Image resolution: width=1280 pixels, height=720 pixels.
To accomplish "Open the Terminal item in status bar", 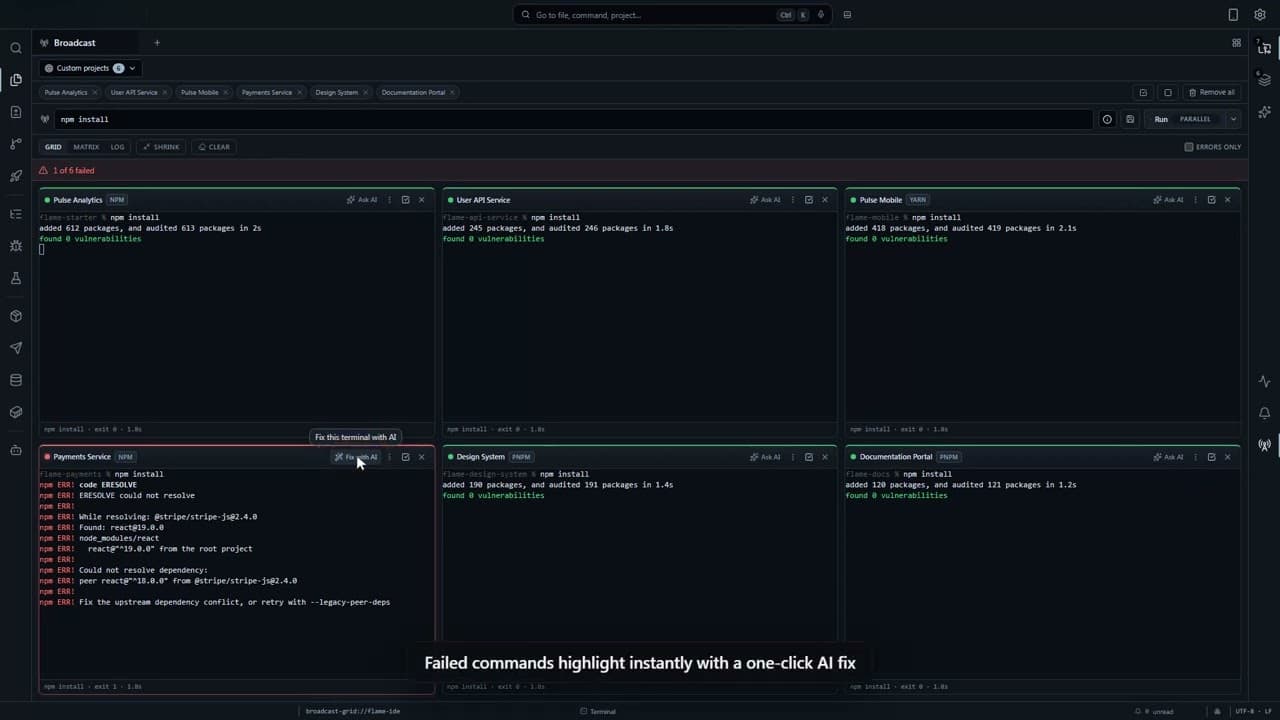I will tap(598, 711).
